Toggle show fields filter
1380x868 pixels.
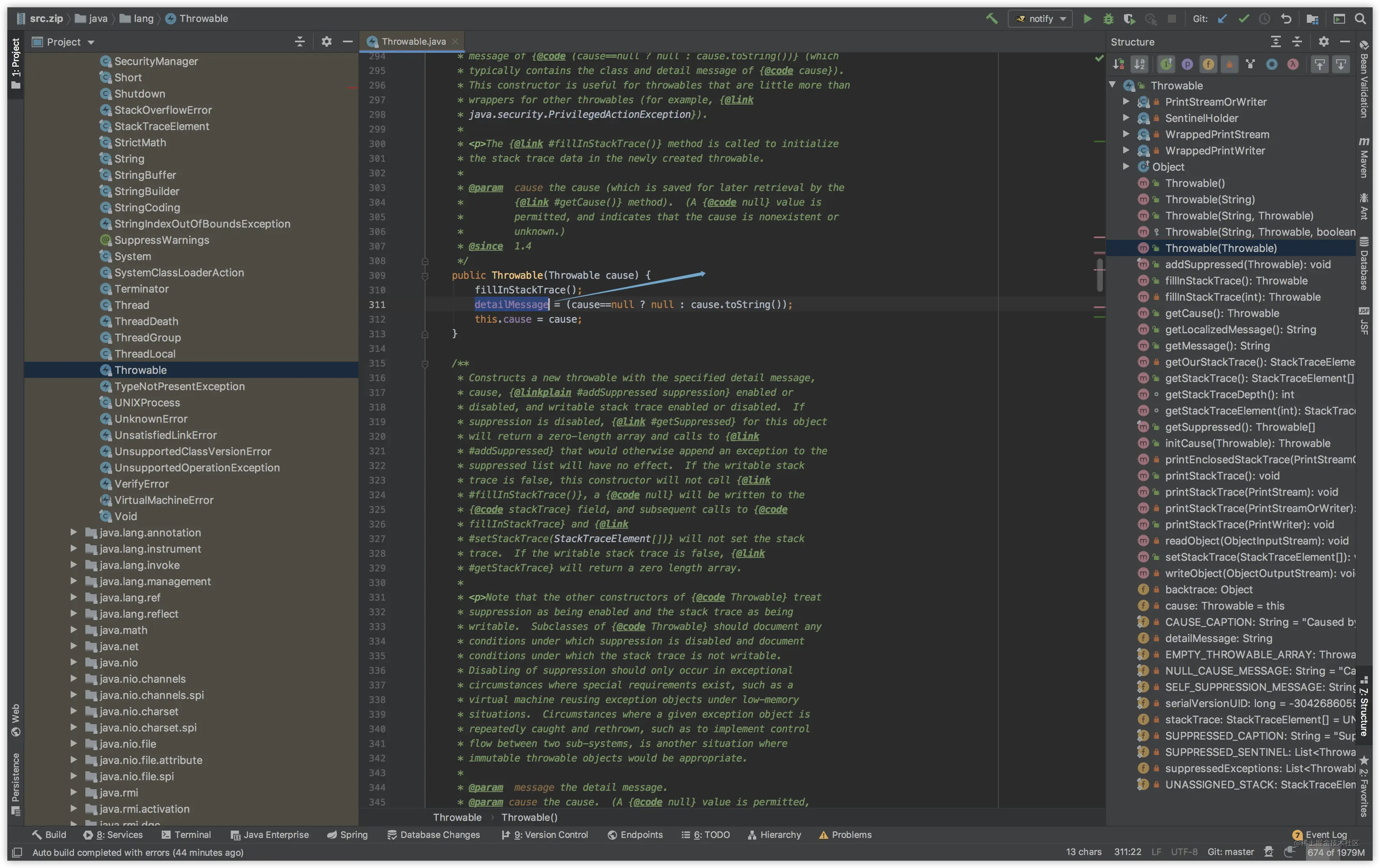coord(1208,64)
